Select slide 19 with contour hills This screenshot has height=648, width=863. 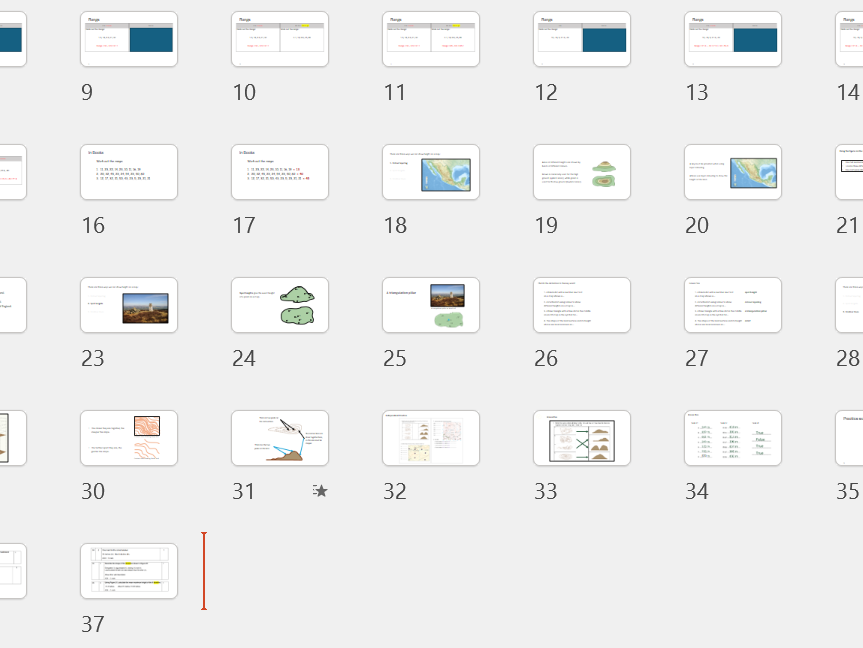[x=582, y=172]
